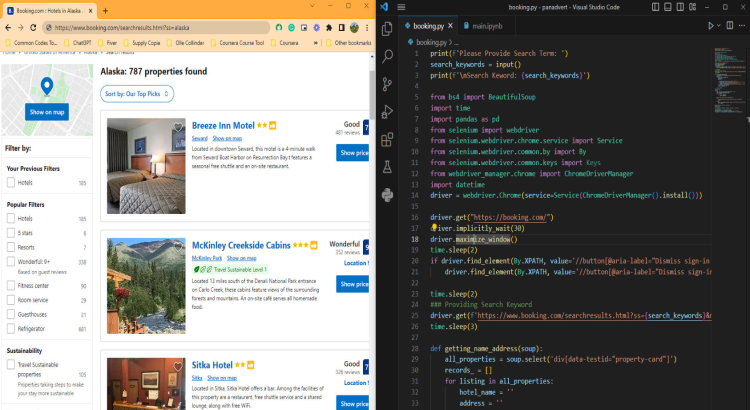Check Hotels under Your Previous Filters
This screenshot has height=410, width=750.
[11, 182]
